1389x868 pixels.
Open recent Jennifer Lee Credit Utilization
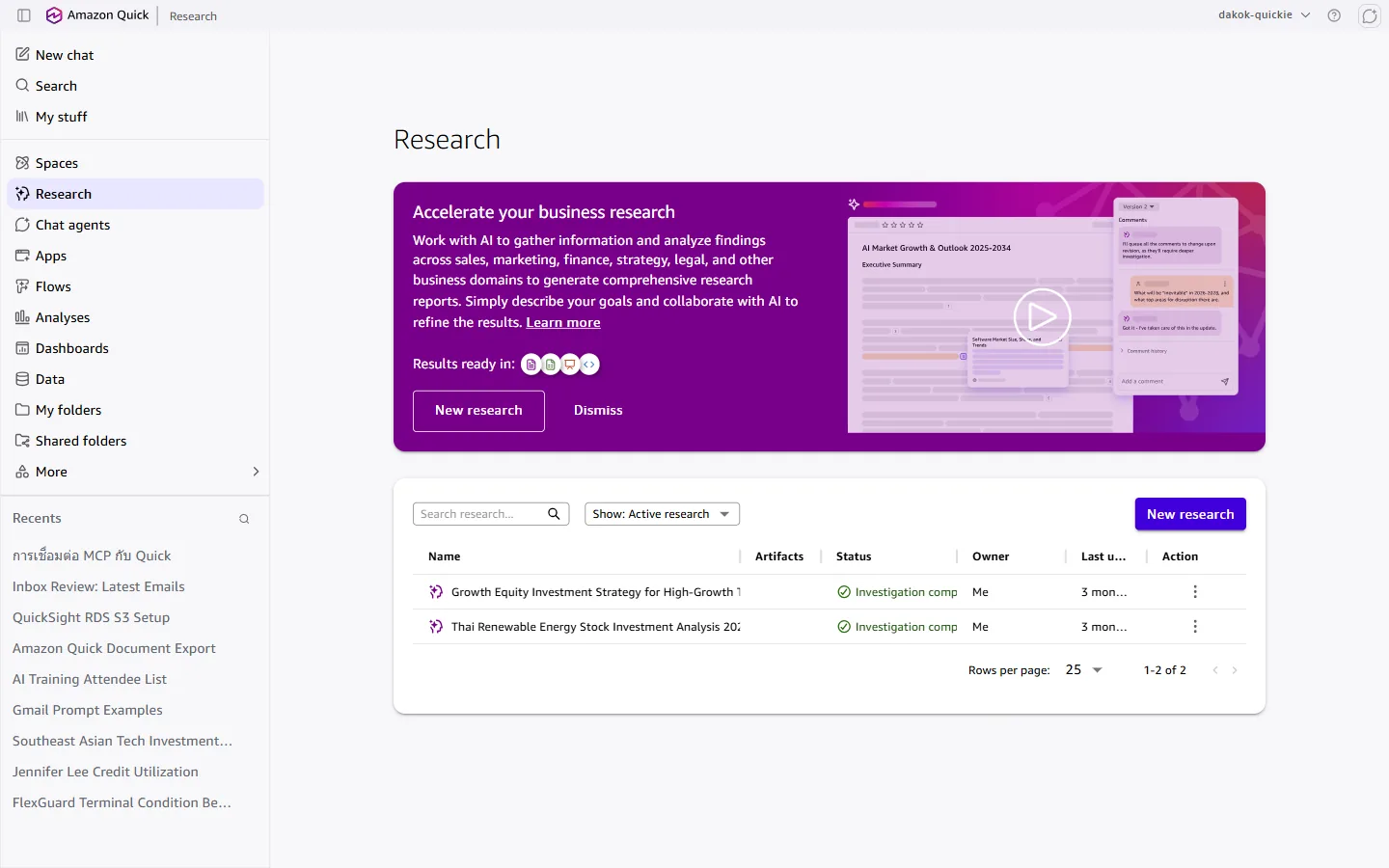click(105, 772)
